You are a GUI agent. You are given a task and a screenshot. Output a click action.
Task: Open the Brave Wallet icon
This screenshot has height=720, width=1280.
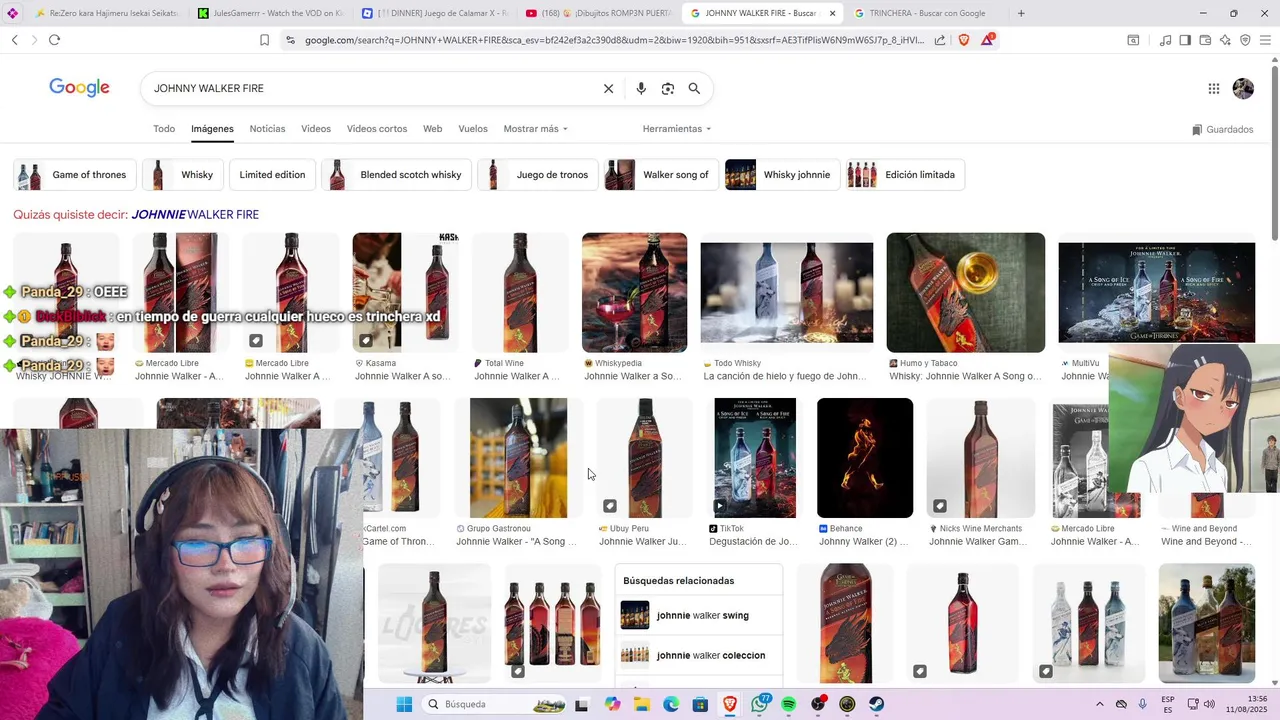pyautogui.click(x=1205, y=40)
